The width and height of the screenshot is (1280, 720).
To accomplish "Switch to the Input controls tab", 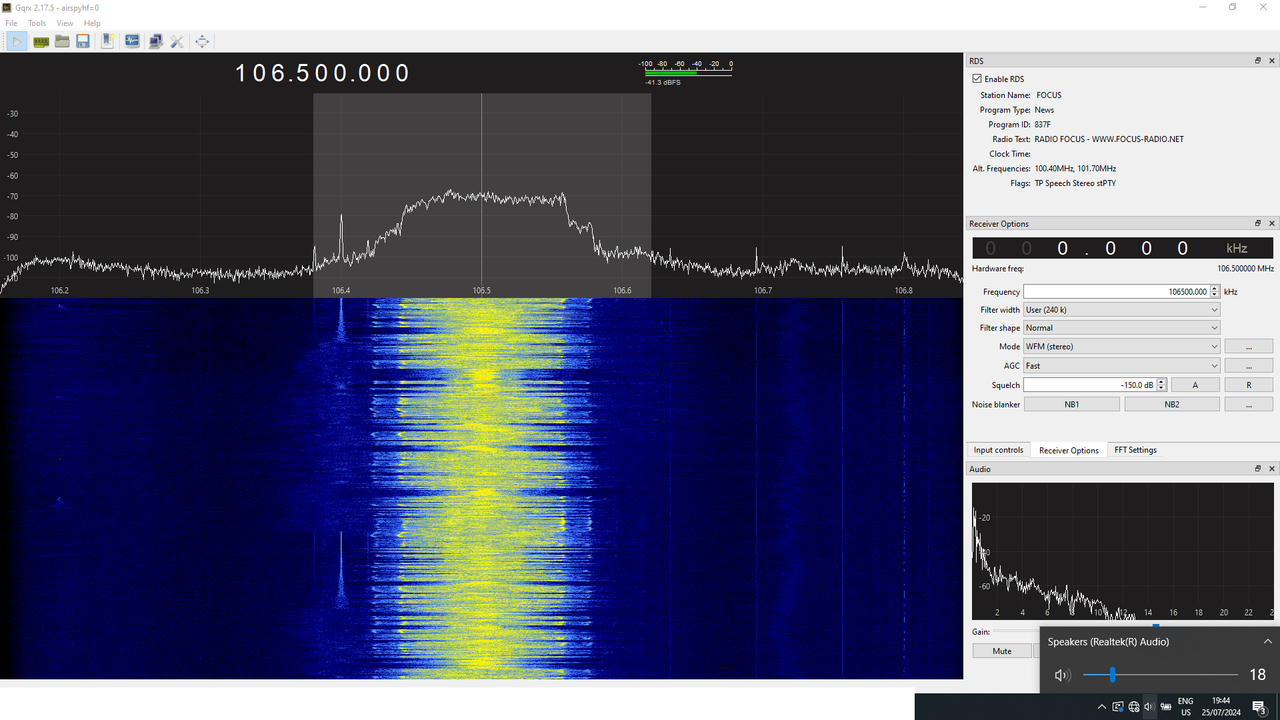I will [998, 450].
